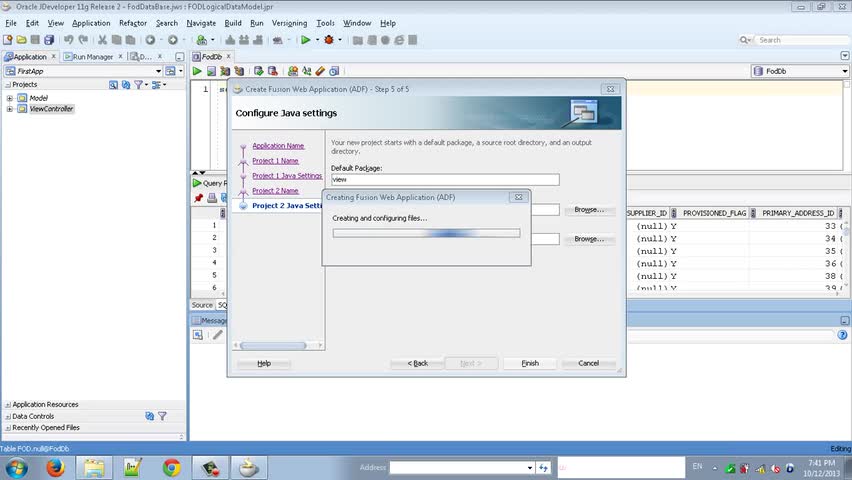Open the Tools menu
The width and height of the screenshot is (852, 480).
pos(325,23)
